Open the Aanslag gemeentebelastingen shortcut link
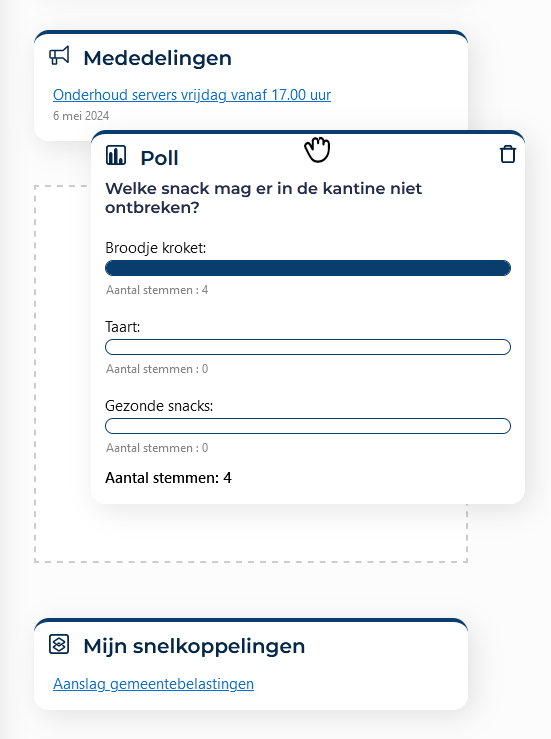 (153, 684)
